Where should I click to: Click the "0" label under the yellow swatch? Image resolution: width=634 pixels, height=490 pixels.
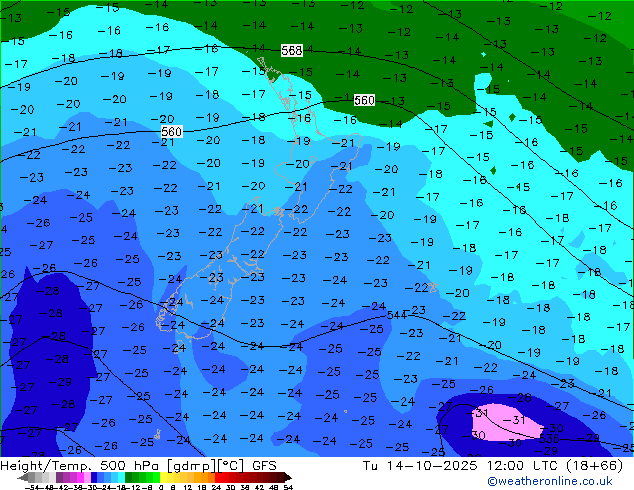pyautogui.click(x=161, y=488)
